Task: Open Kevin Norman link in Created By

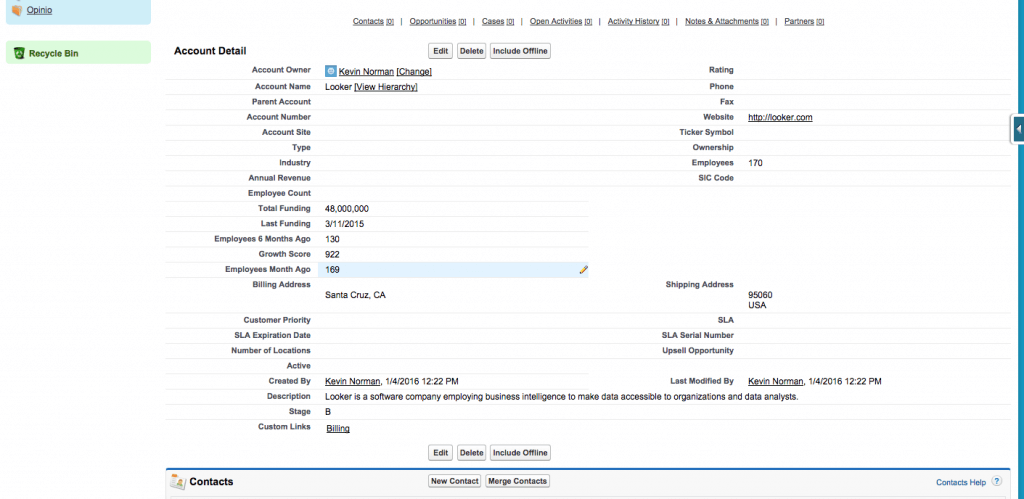Action: pyautogui.click(x=353, y=381)
